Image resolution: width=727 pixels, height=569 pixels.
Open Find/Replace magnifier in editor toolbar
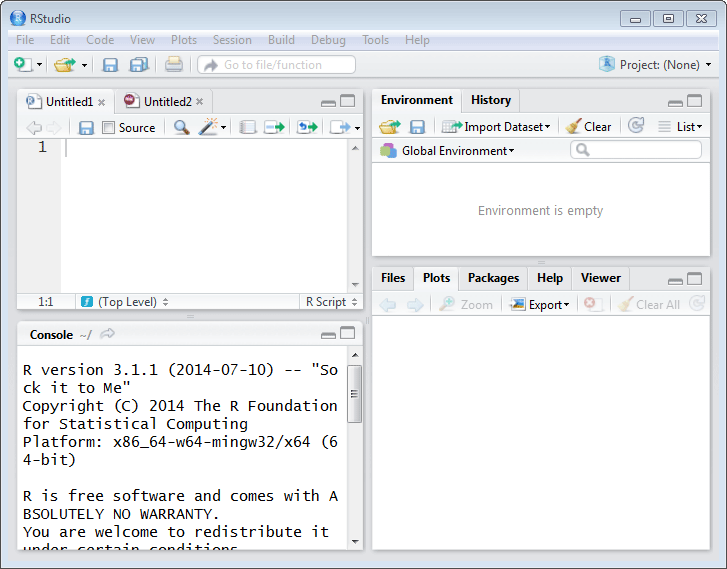181,127
